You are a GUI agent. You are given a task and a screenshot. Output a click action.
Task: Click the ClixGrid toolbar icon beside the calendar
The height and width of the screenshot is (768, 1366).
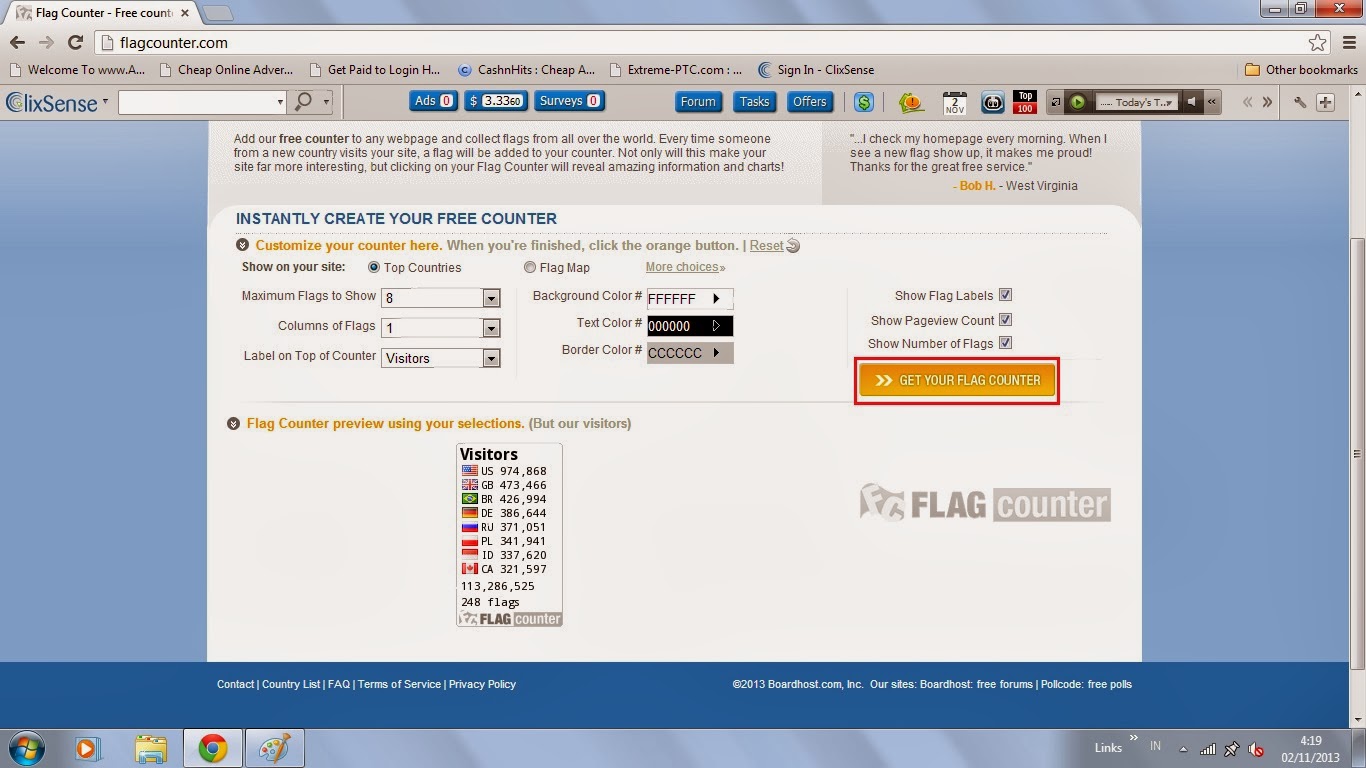click(x=992, y=102)
